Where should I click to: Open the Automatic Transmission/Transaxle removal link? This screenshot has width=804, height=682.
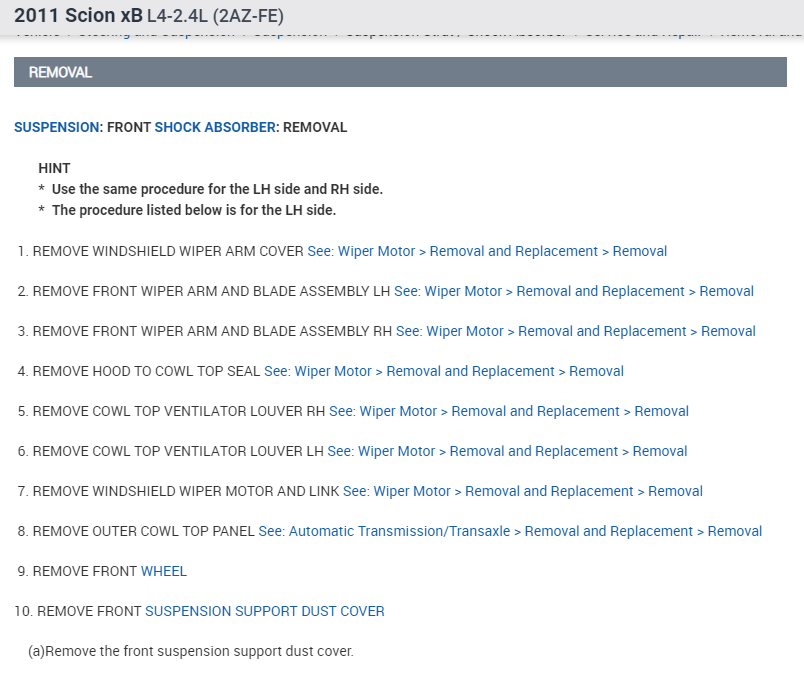pyautogui.click(x=510, y=531)
